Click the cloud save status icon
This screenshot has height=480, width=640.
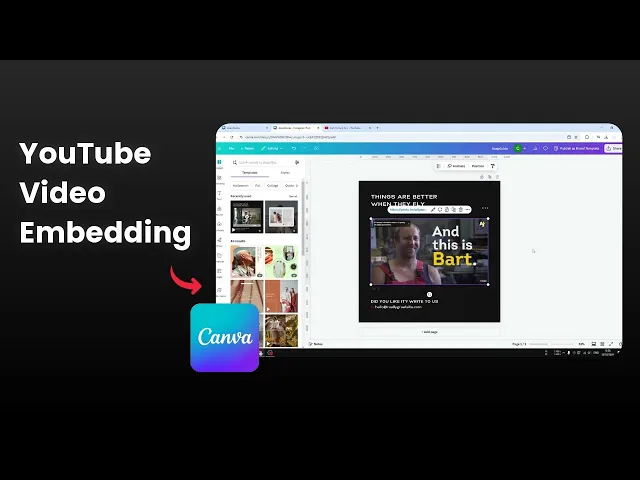coord(316,149)
